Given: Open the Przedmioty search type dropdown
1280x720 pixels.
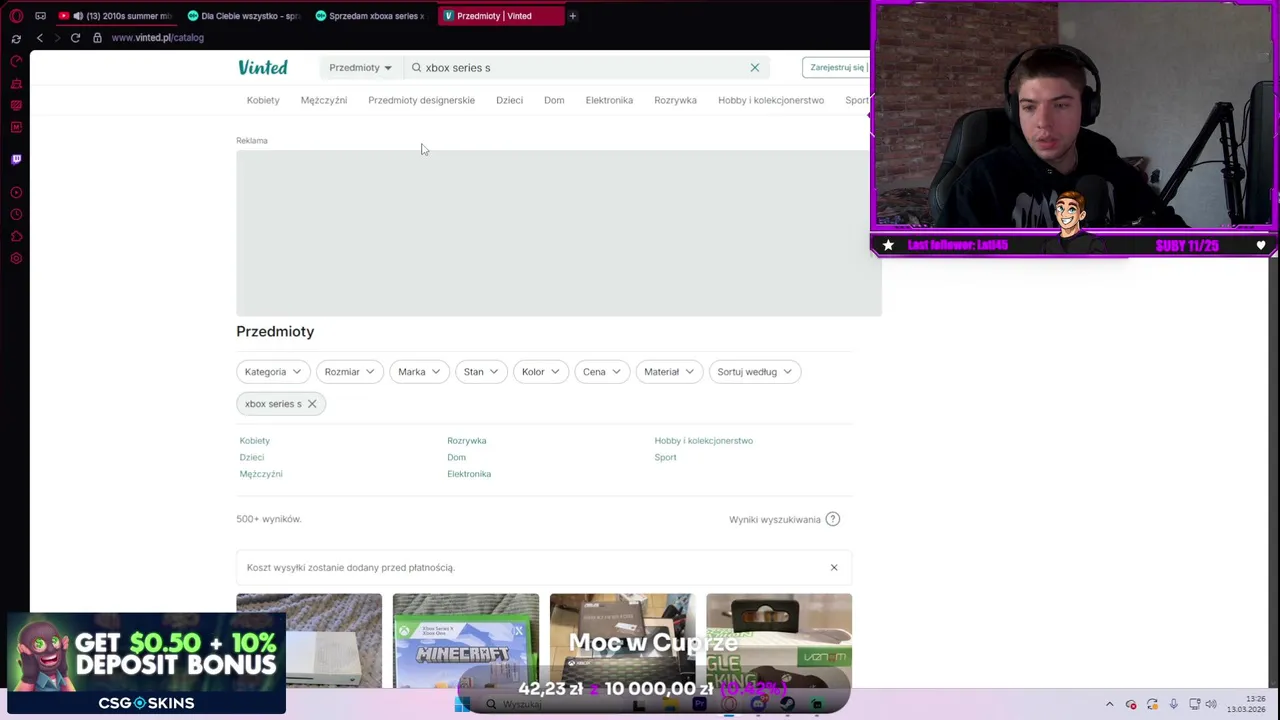Looking at the screenshot, I should pos(361,68).
